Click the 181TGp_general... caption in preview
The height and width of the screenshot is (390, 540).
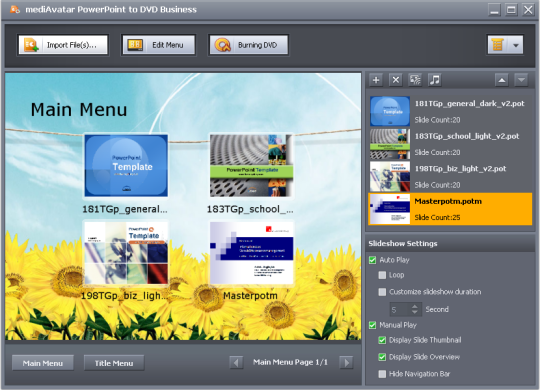125,209
